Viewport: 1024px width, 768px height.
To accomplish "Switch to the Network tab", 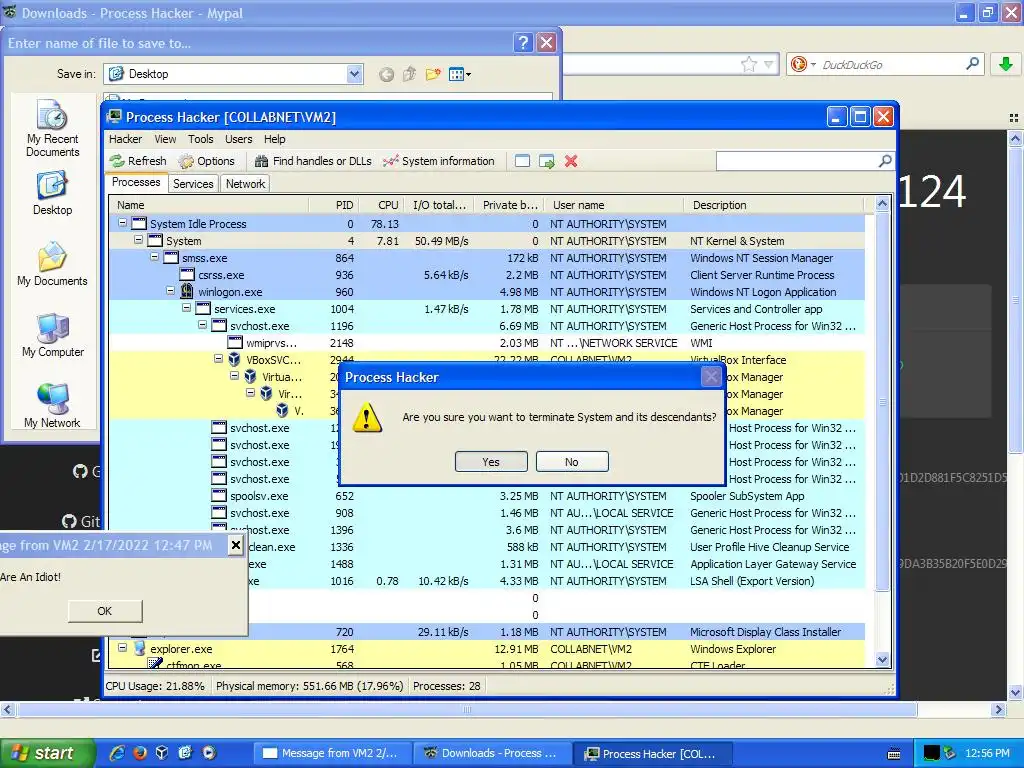I will coord(245,184).
